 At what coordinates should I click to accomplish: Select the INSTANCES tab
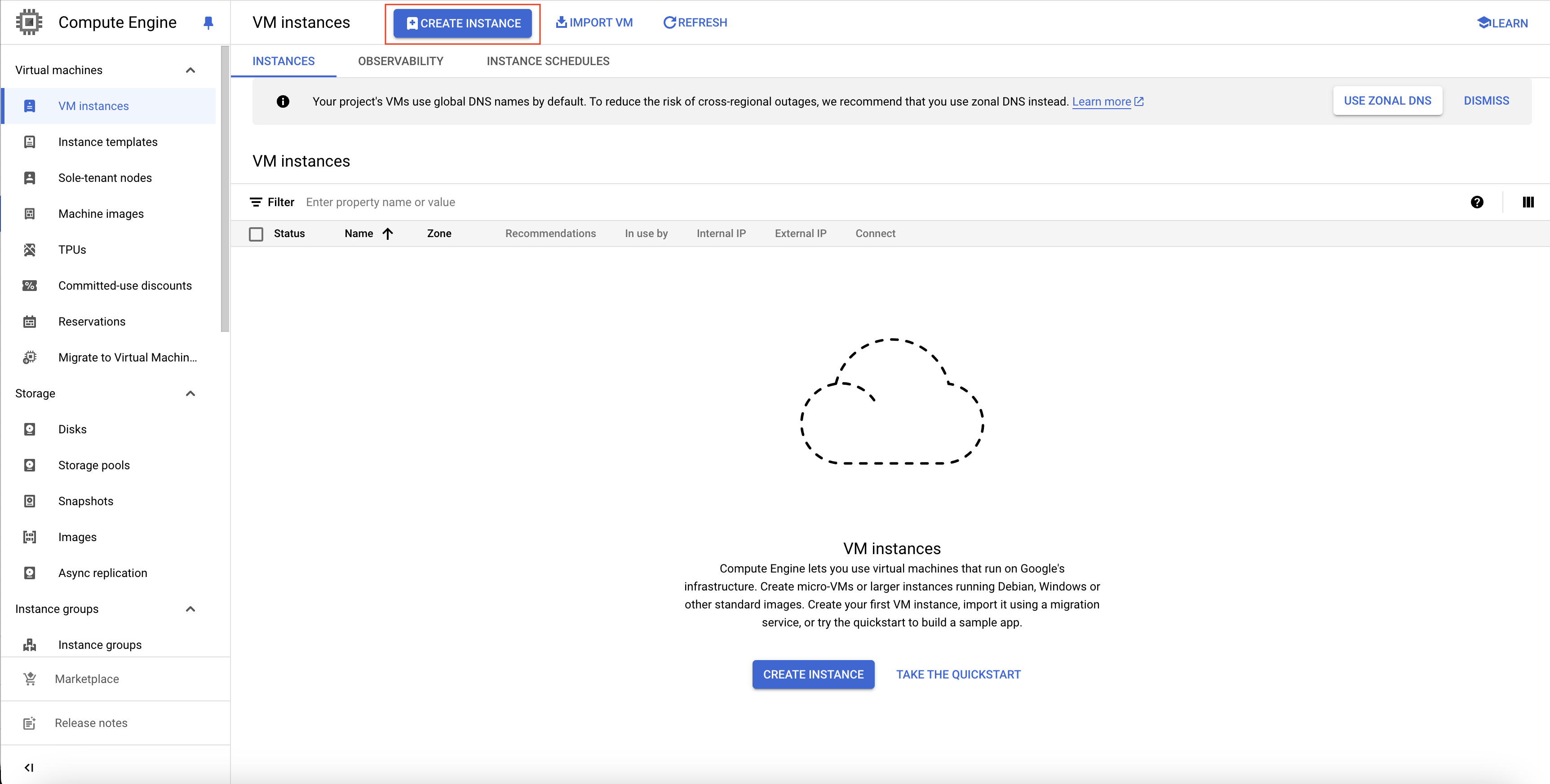(283, 61)
